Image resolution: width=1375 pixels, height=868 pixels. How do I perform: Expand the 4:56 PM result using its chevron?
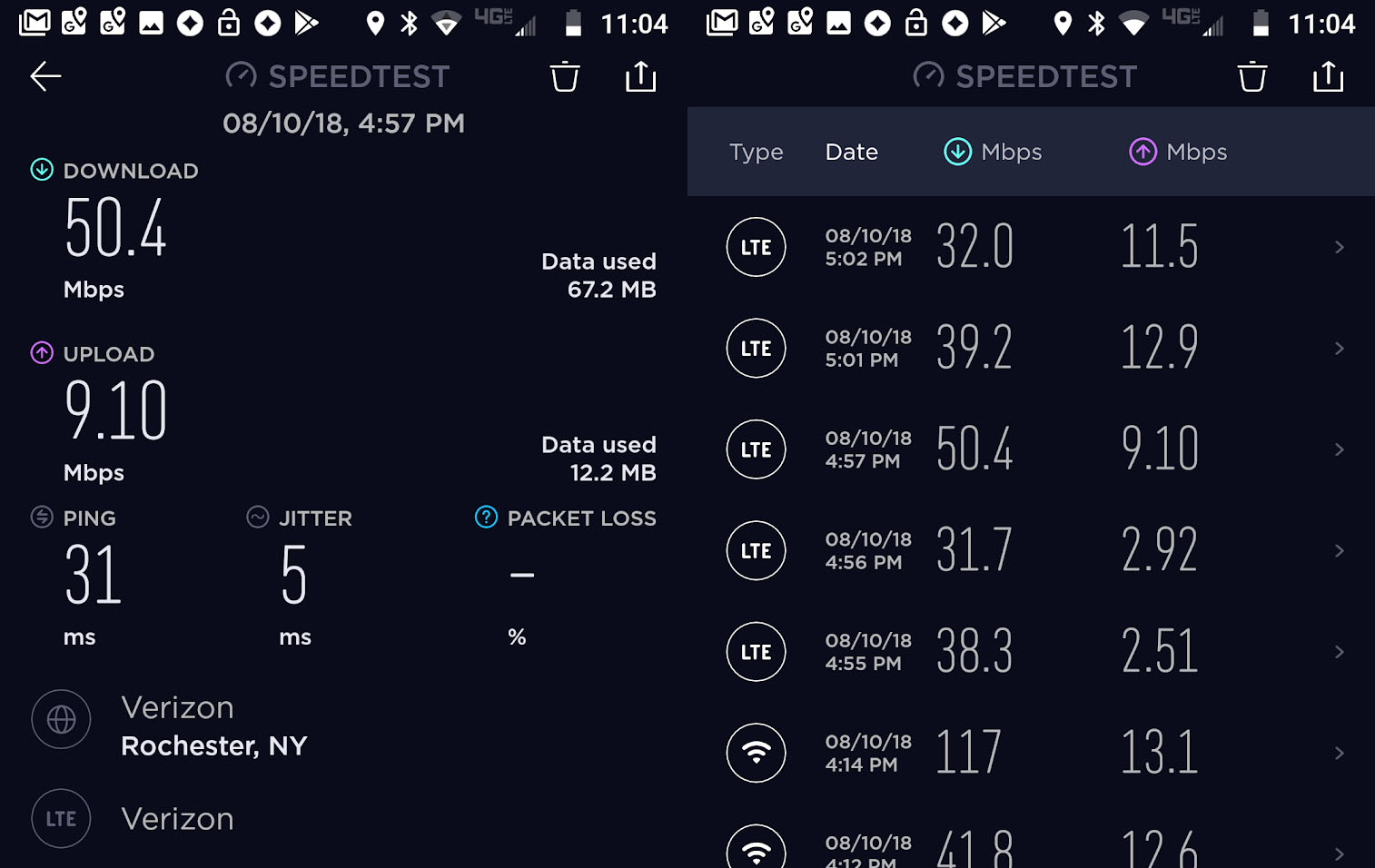(x=1339, y=551)
